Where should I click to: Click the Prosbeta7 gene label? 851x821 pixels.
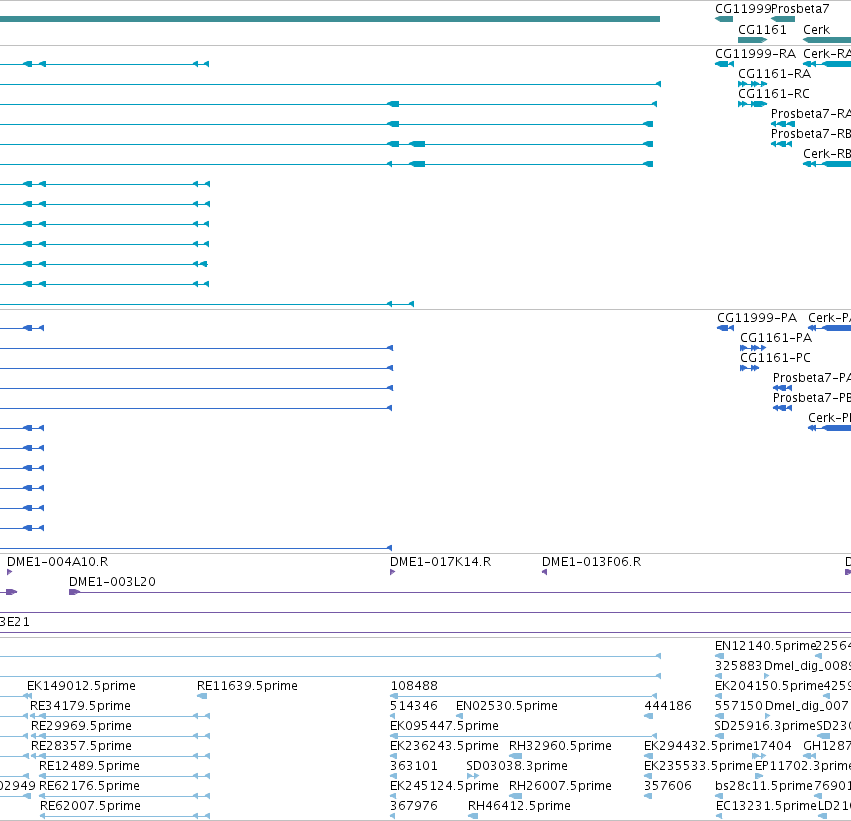800,9
